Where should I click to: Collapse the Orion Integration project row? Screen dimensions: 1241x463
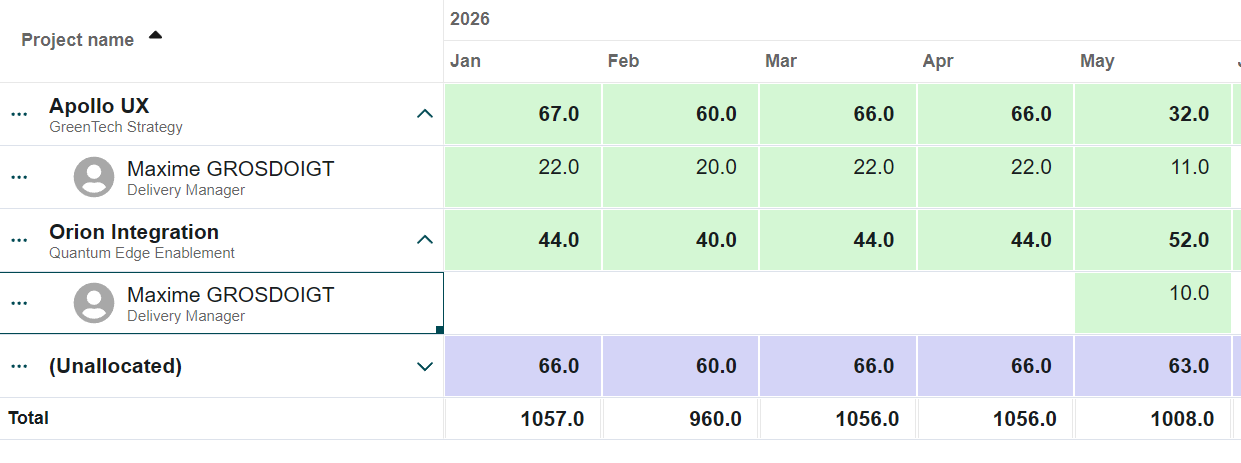[x=425, y=240]
